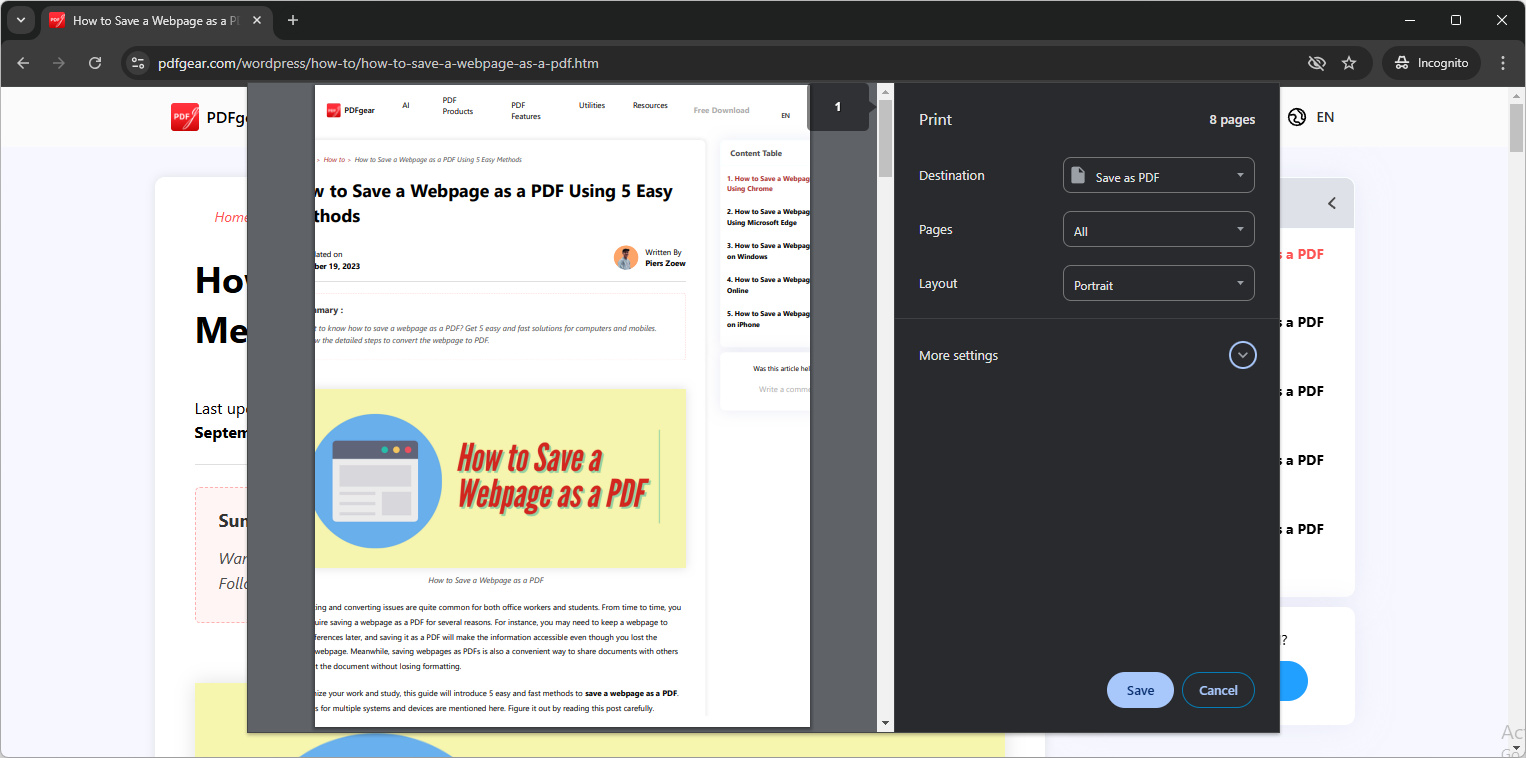Bookmark this page with the star icon
The width and height of the screenshot is (1526, 758).
[x=1349, y=62]
